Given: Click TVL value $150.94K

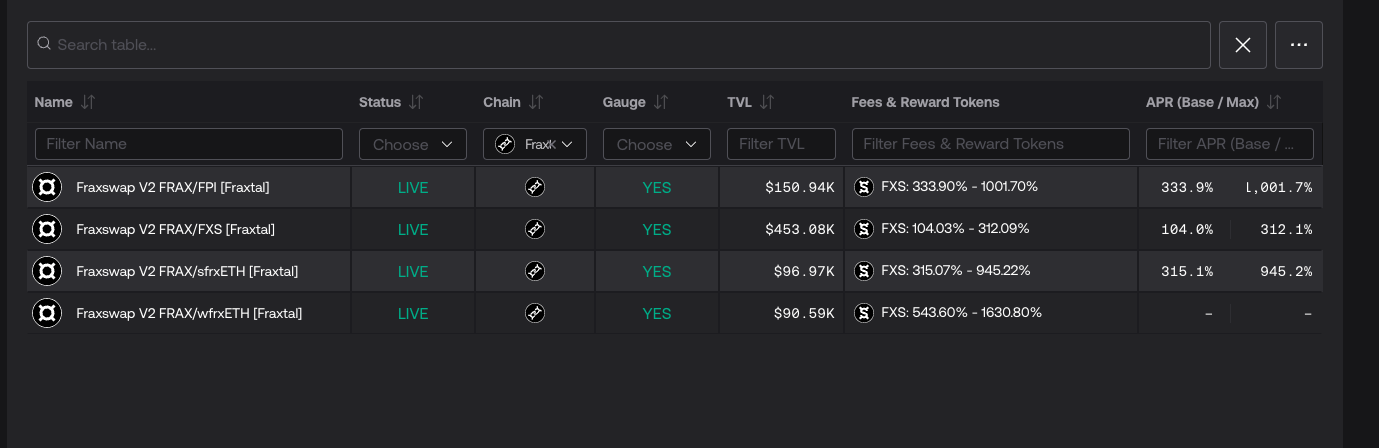Looking at the screenshot, I should coord(799,187).
